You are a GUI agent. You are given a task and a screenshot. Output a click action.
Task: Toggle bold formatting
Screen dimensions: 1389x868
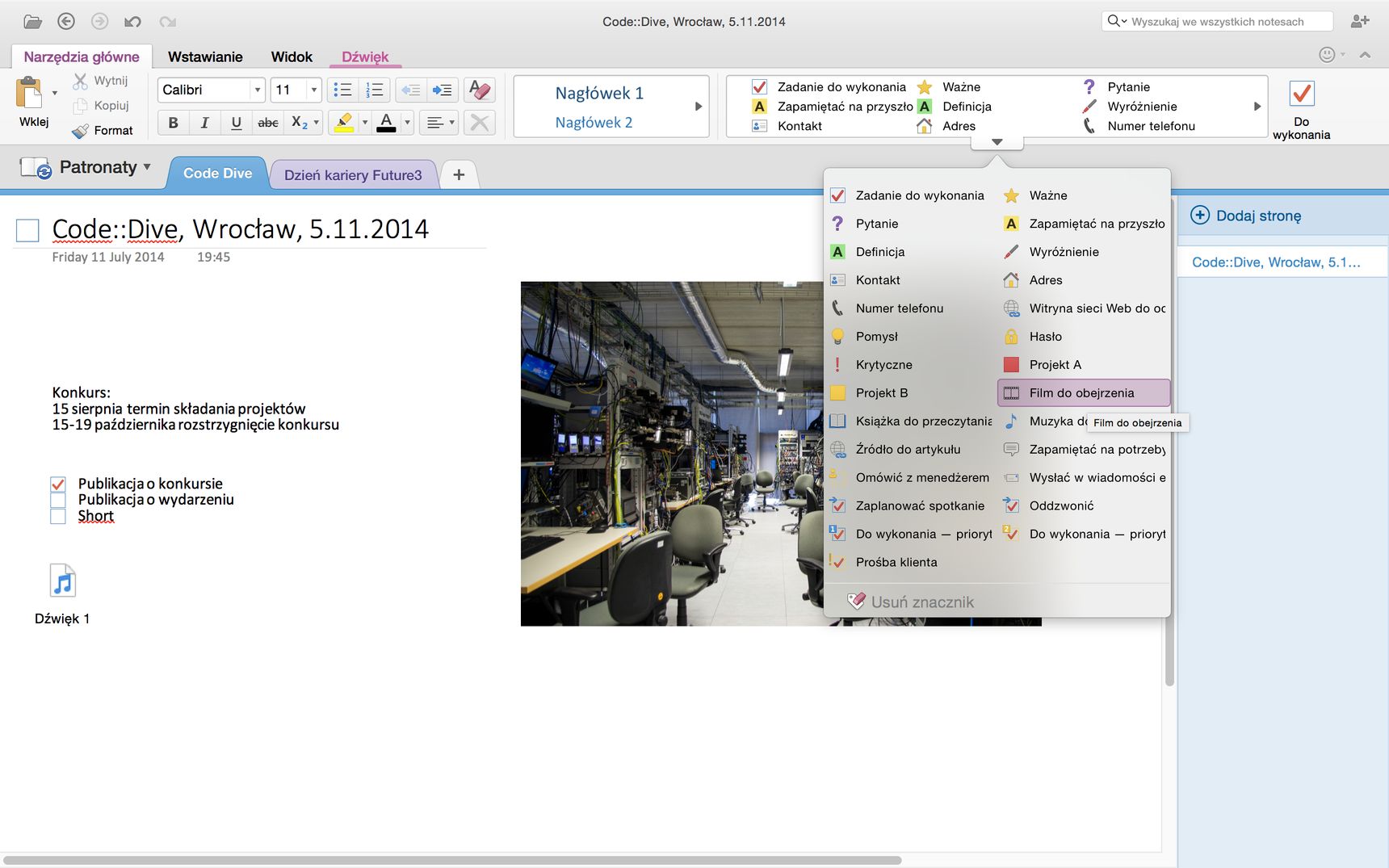pos(173,123)
